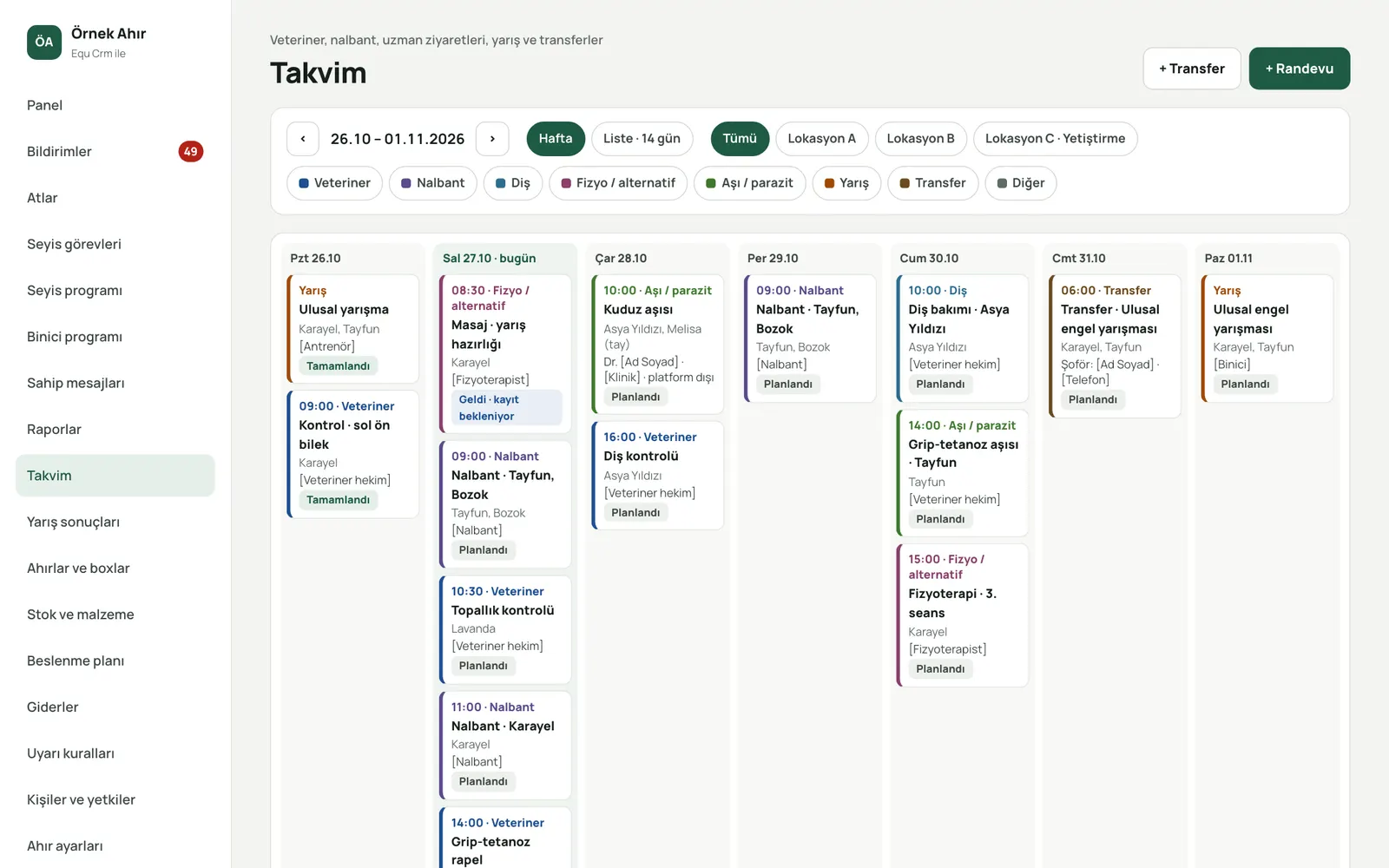Toggle the Diğer category filter
The image size is (1389, 868).
pos(1021,183)
